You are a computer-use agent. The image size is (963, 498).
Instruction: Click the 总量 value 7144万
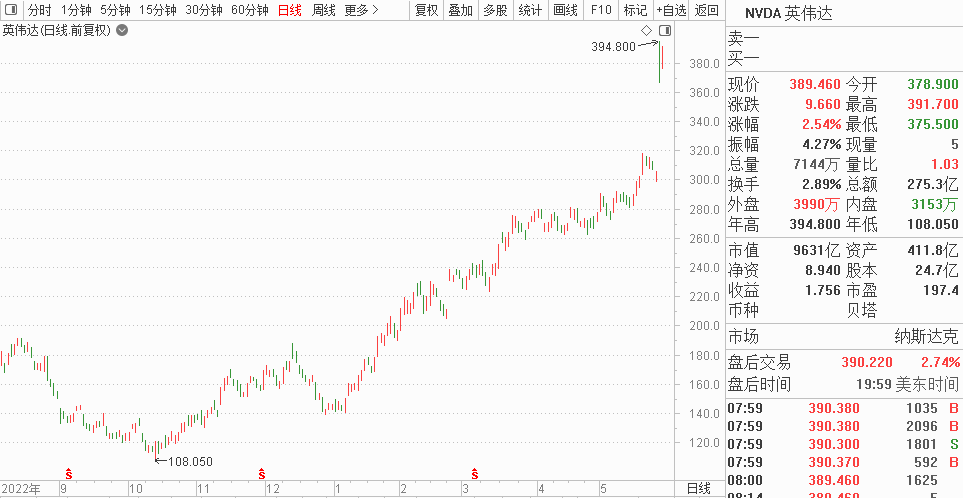(x=817, y=164)
